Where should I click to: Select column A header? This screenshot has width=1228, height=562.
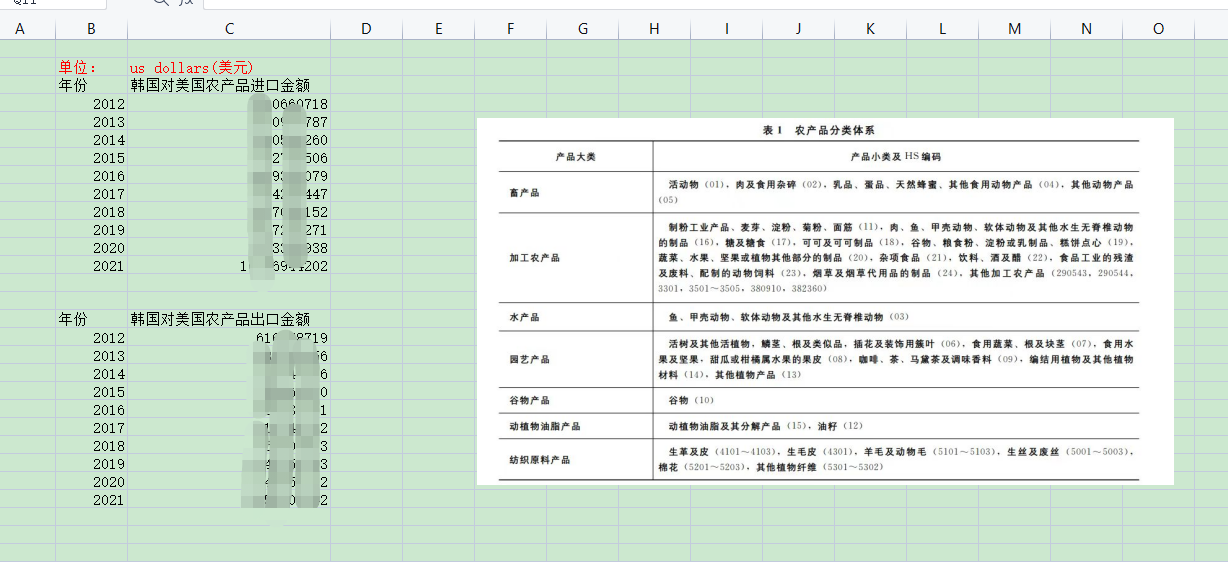tap(20, 29)
